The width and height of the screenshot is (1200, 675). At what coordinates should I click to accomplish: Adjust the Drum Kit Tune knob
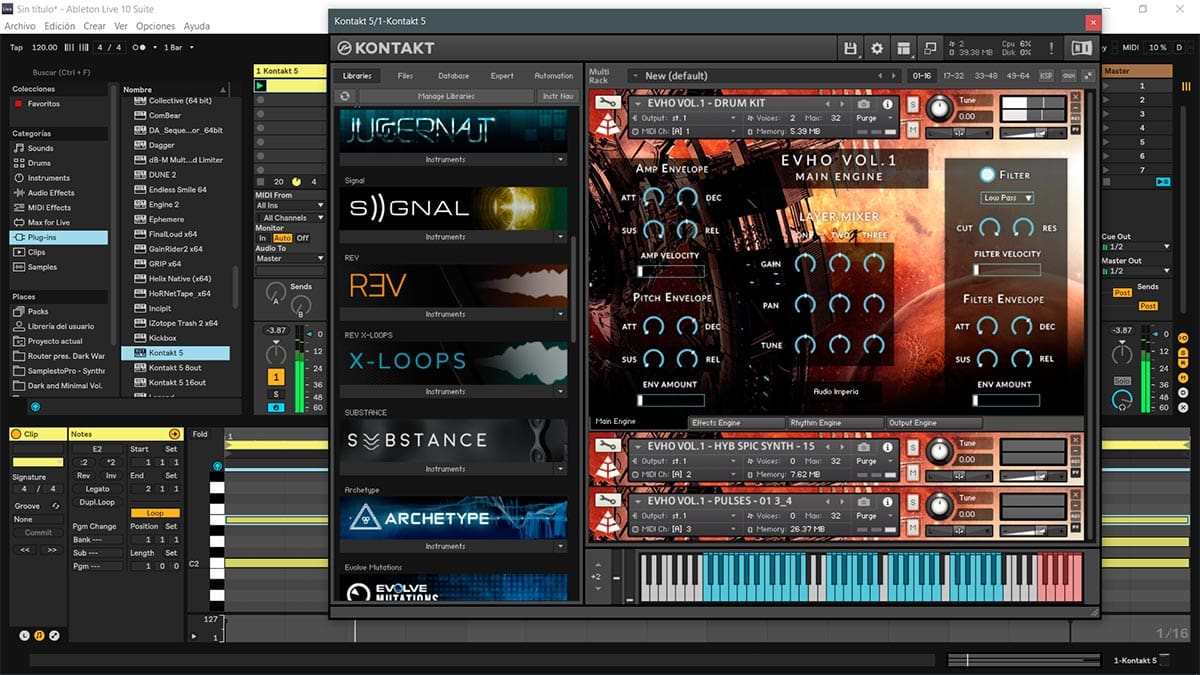coord(939,109)
